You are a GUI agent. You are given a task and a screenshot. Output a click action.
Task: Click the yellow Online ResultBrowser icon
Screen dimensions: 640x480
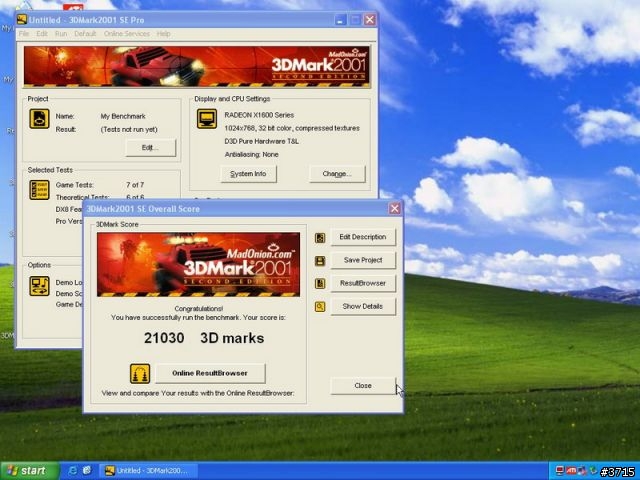click(140, 374)
